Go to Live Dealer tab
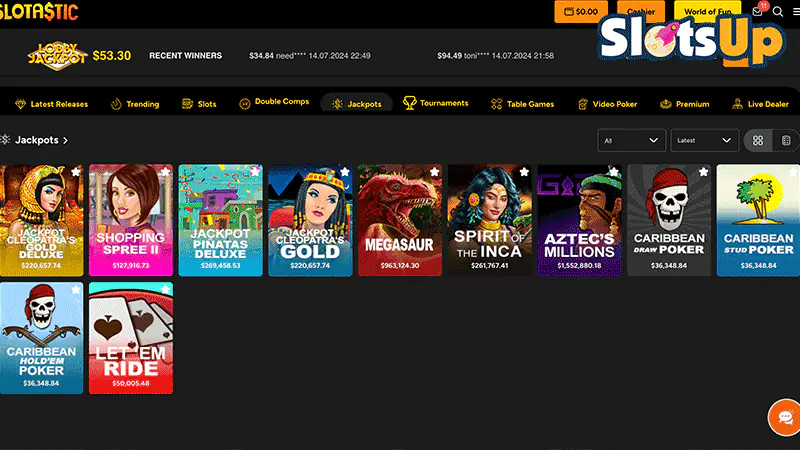The image size is (800, 450). (x=760, y=104)
